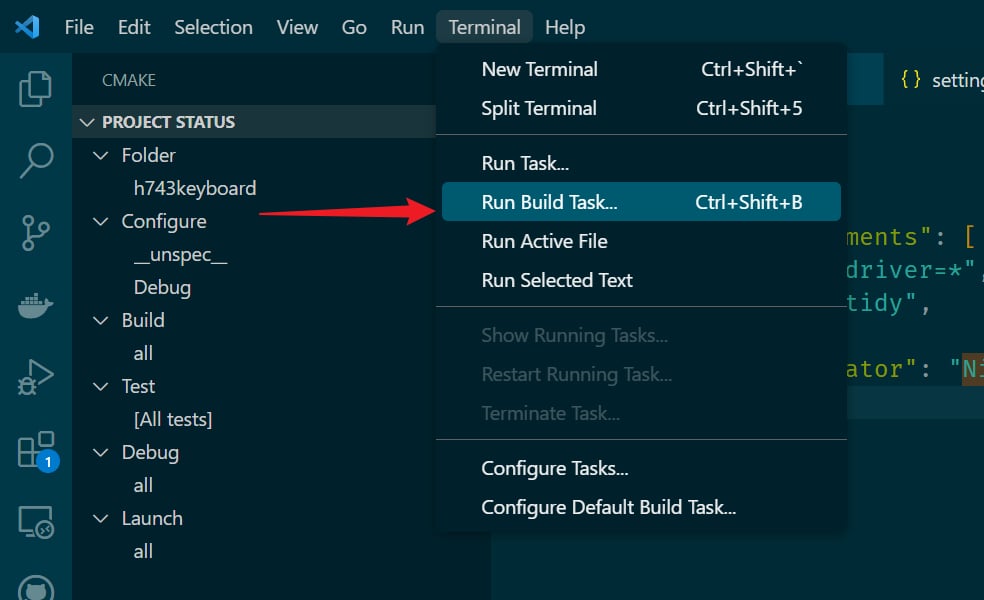
Task: Open the File menu
Action: pyautogui.click(x=79, y=27)
